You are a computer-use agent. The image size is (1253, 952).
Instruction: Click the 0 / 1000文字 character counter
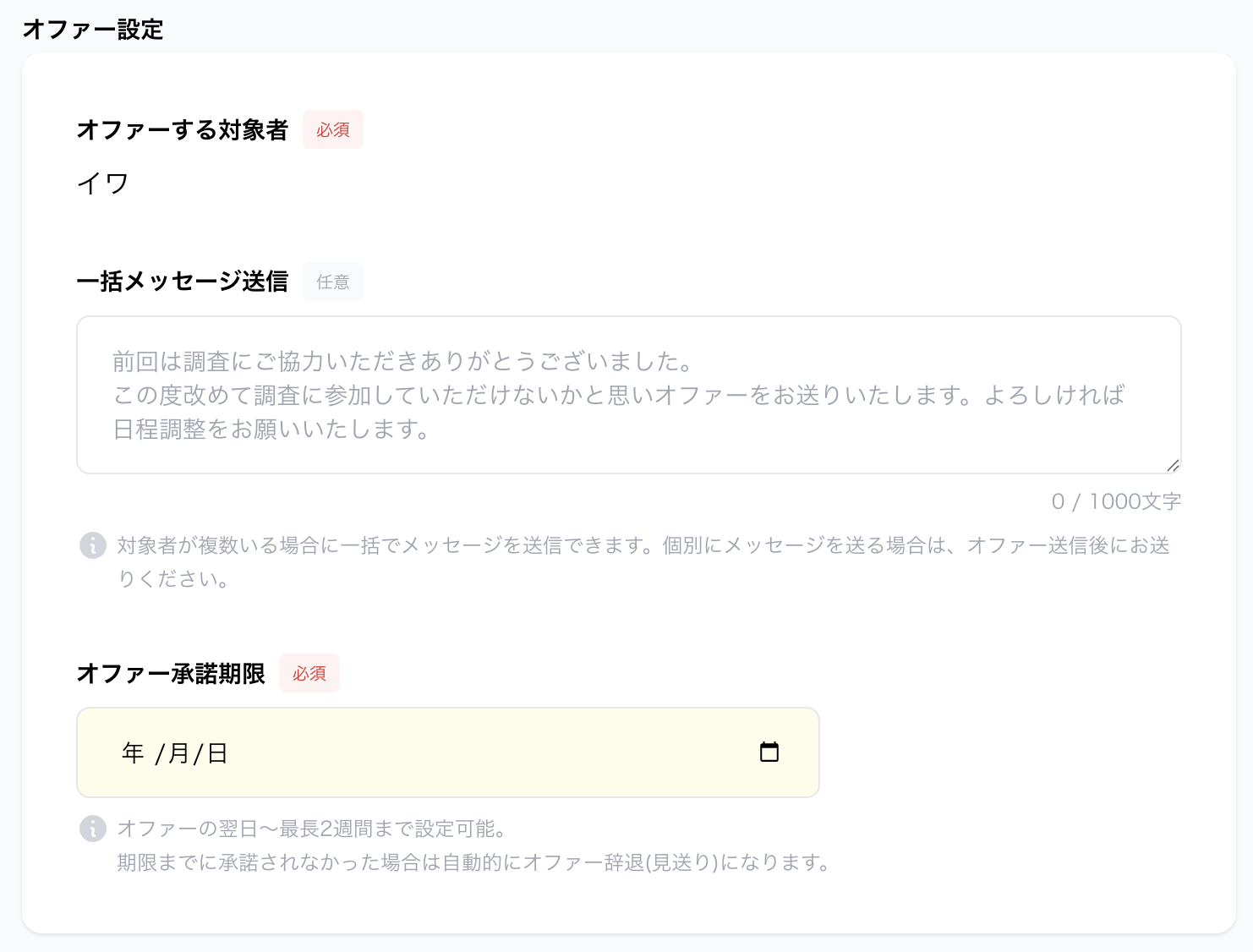(x=1115, y=501)
